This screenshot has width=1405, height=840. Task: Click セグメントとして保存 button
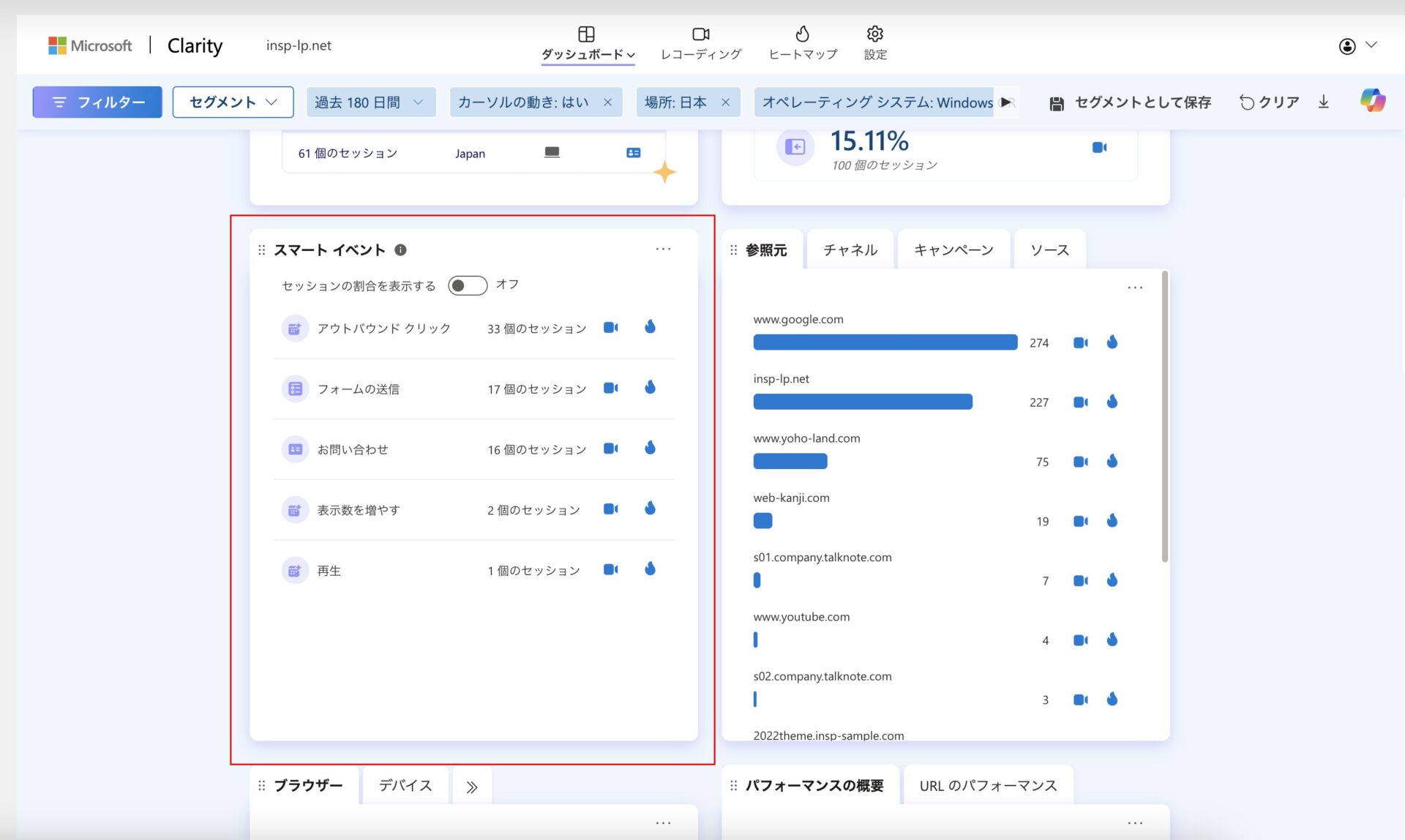(x=1130, y=102)
